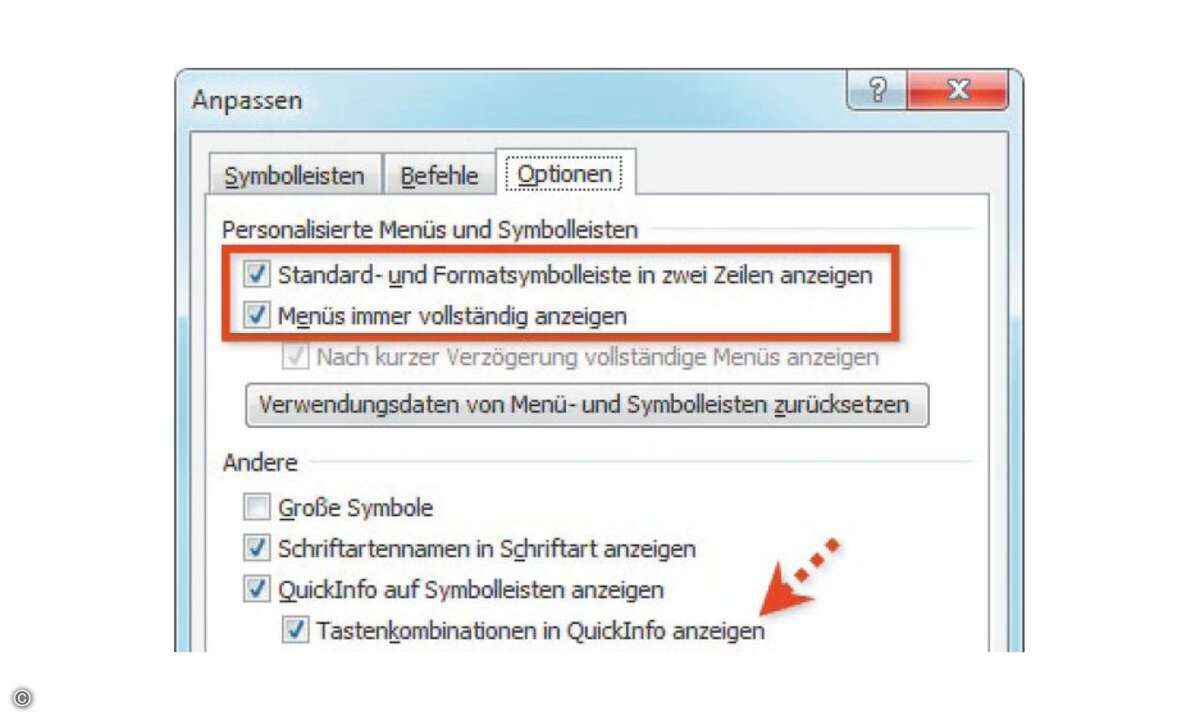Screen dimensions: 1200x720
Task: Close the Anpassen dialog with the X
Action: point(960,91)
